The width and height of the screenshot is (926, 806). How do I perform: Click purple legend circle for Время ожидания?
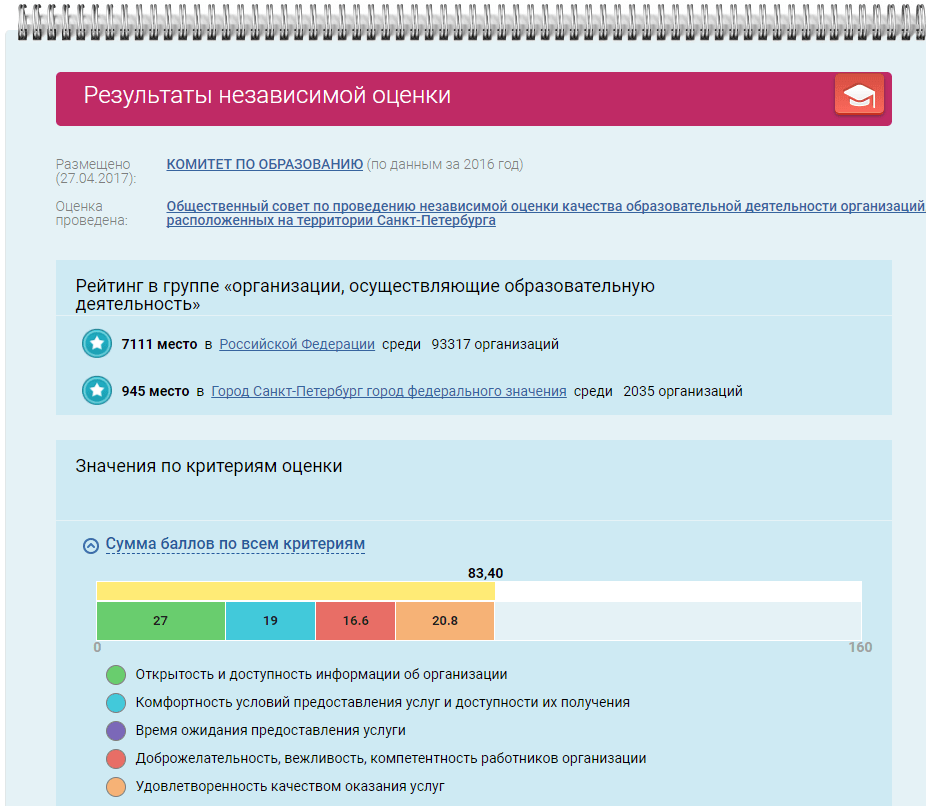click(x=116, y=731)
